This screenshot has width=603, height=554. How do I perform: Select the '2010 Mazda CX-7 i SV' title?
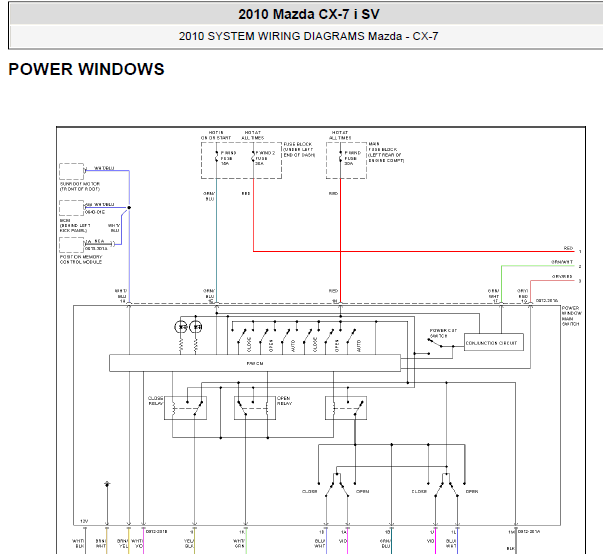coord(308,14)
